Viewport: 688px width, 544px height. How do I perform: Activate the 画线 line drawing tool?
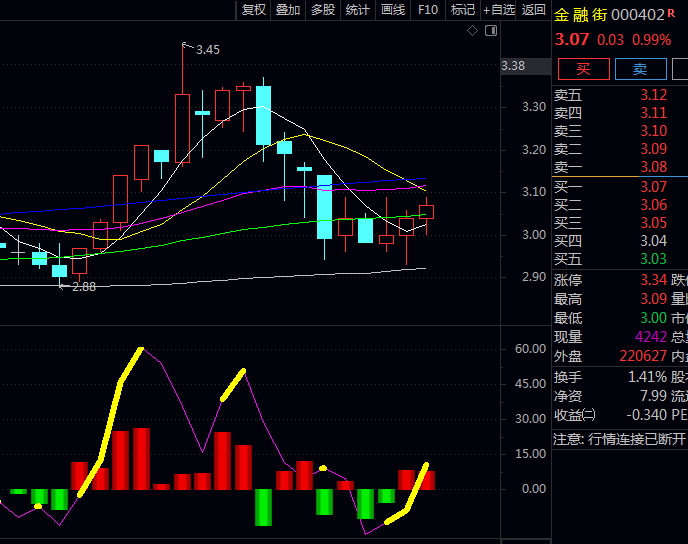coord(393,10)
